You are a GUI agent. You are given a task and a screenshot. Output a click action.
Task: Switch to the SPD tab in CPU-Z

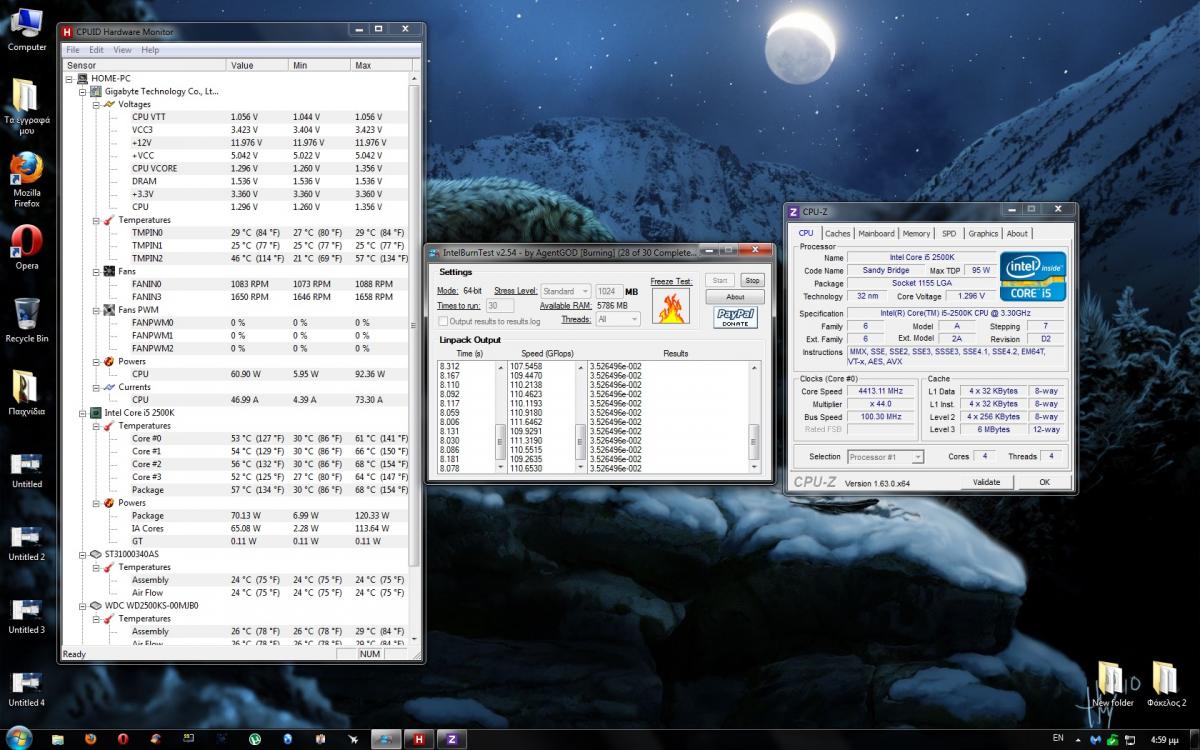[948, 233]
